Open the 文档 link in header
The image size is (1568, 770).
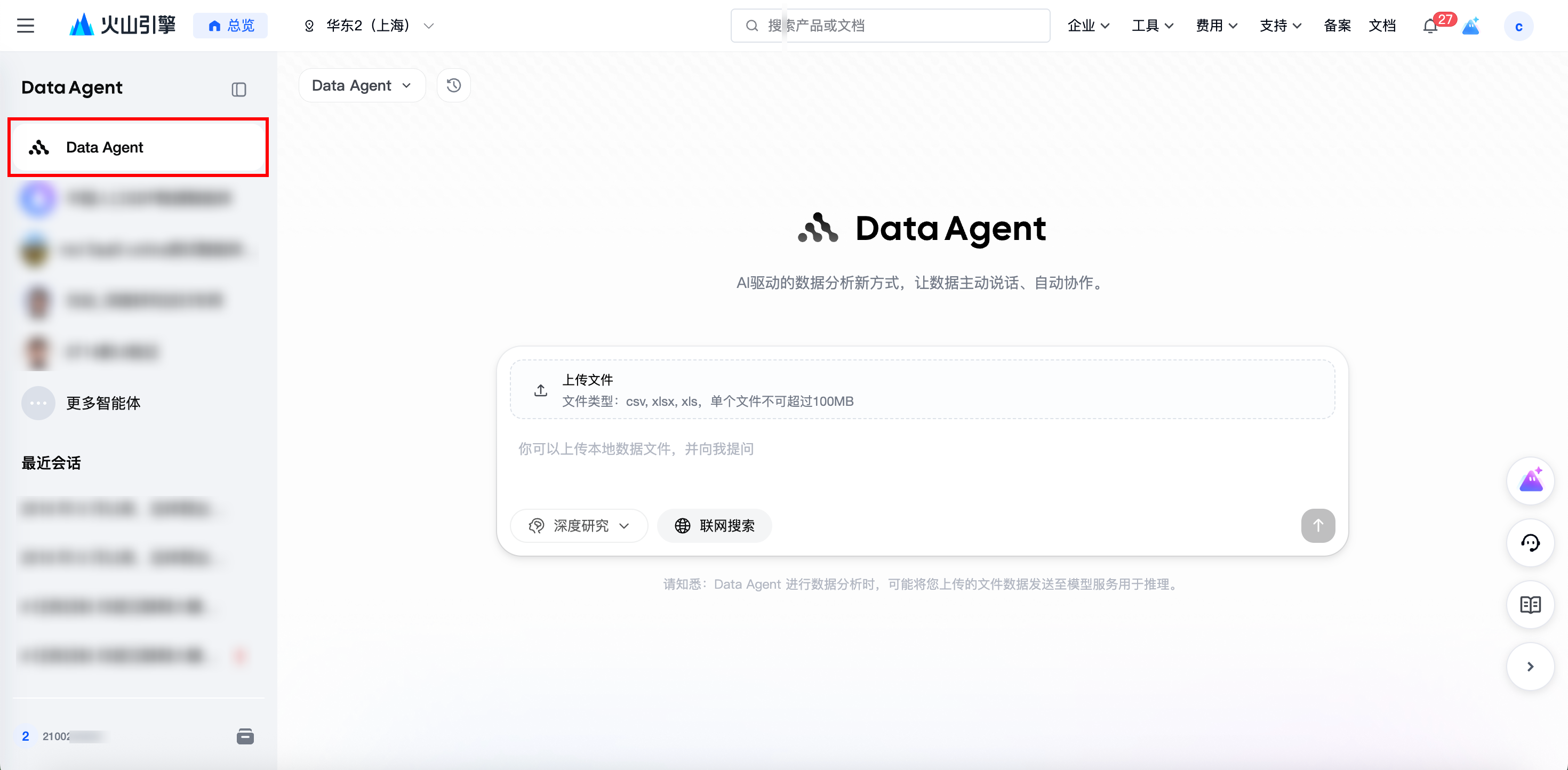1382,26
